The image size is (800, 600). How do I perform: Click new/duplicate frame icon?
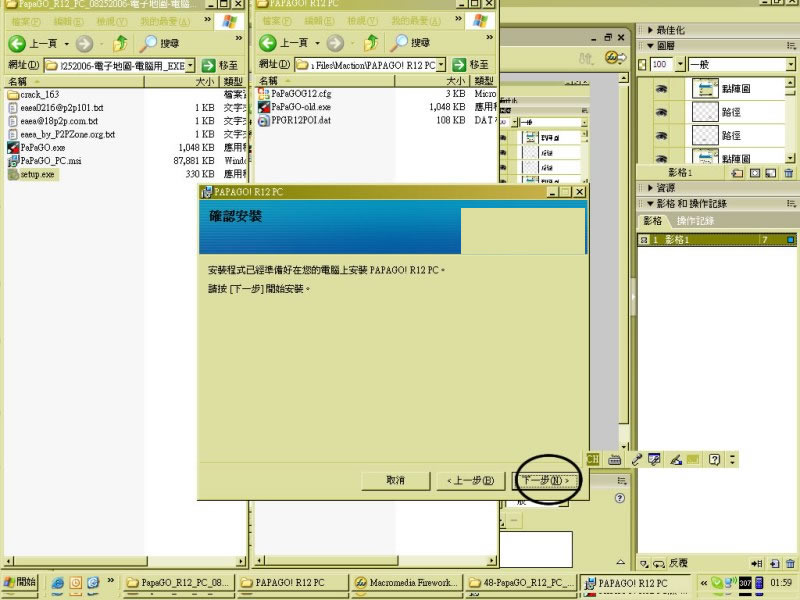coord(774,564)
